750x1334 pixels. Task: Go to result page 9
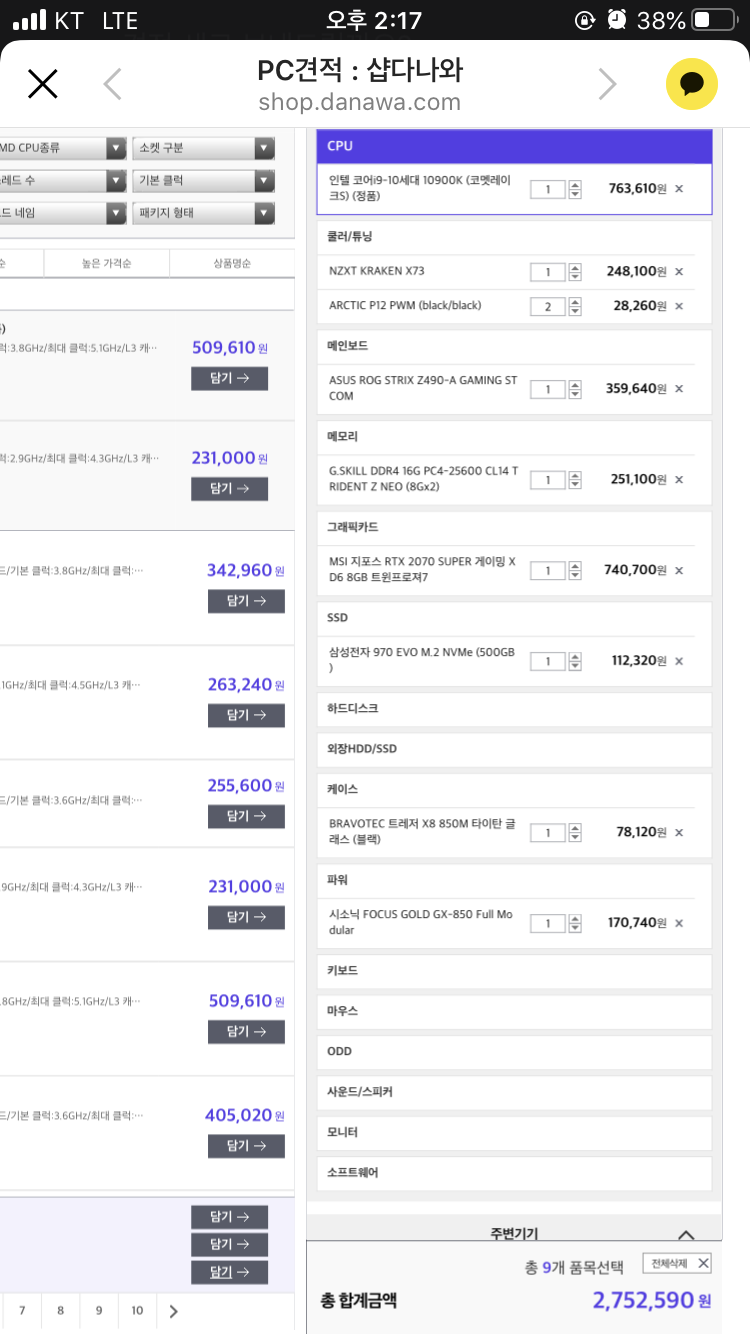coord(99,1311)
